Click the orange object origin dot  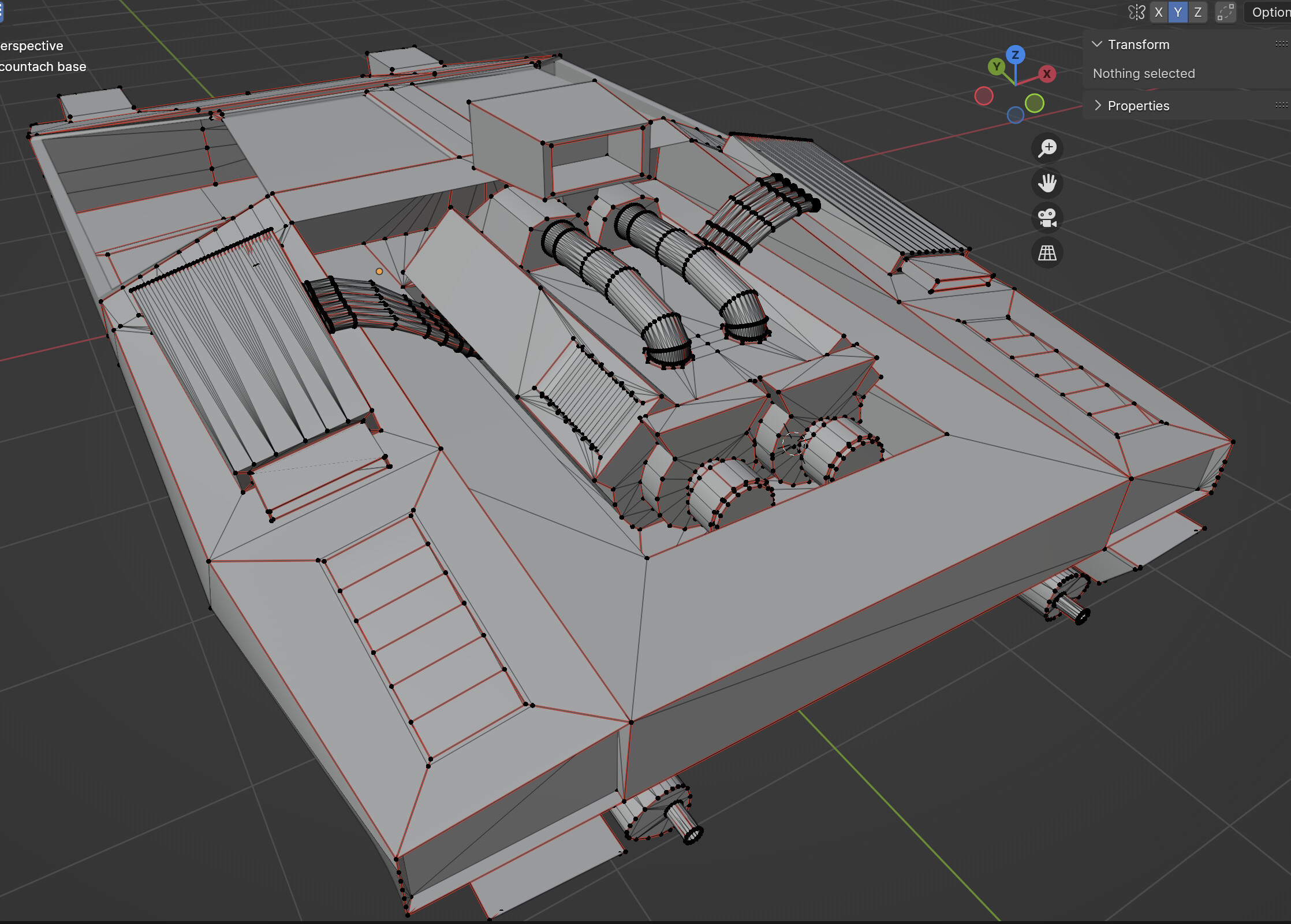pos(379,271)
